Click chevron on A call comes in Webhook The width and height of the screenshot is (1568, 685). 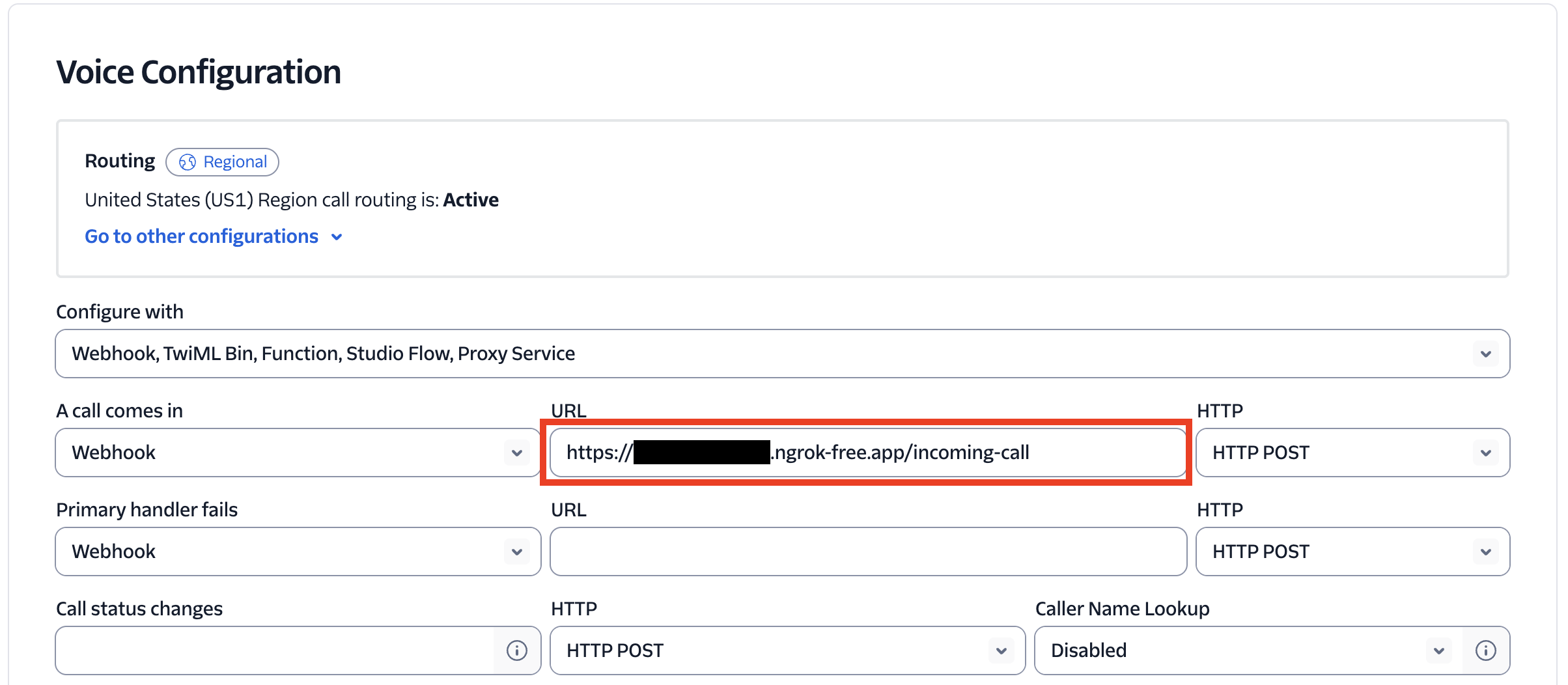517,453
